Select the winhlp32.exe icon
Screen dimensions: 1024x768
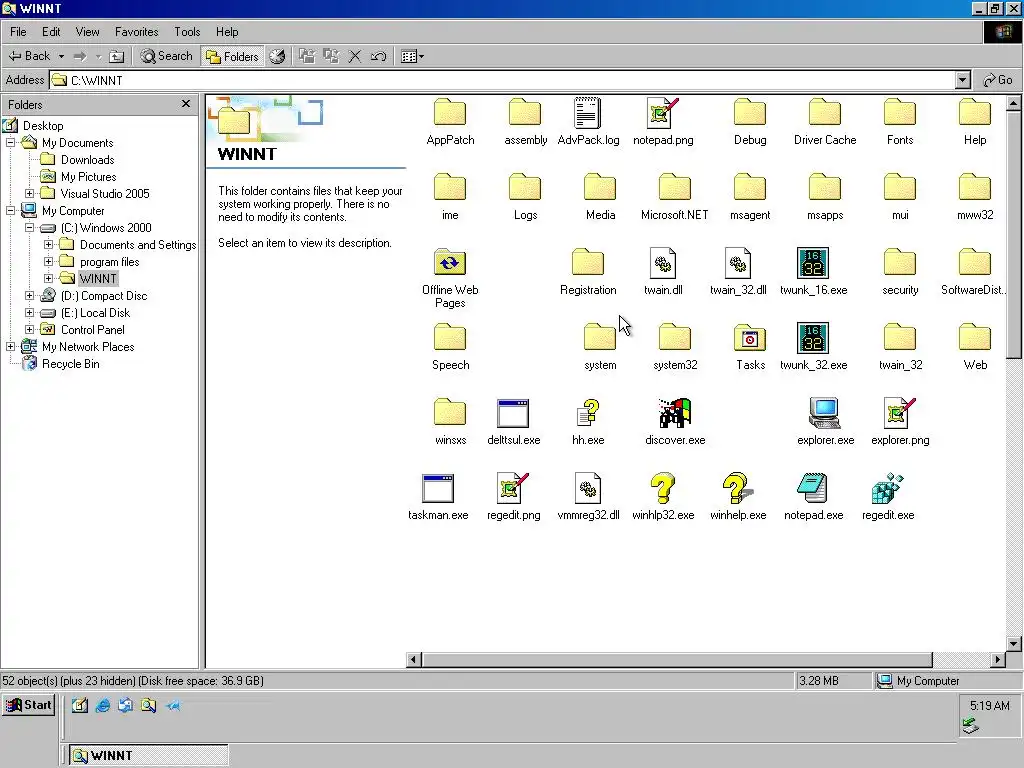pos(662,488)
